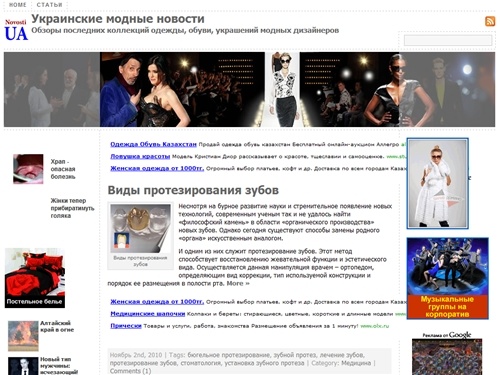
Task: Focus the search input field
Action: tap(448, 41)
